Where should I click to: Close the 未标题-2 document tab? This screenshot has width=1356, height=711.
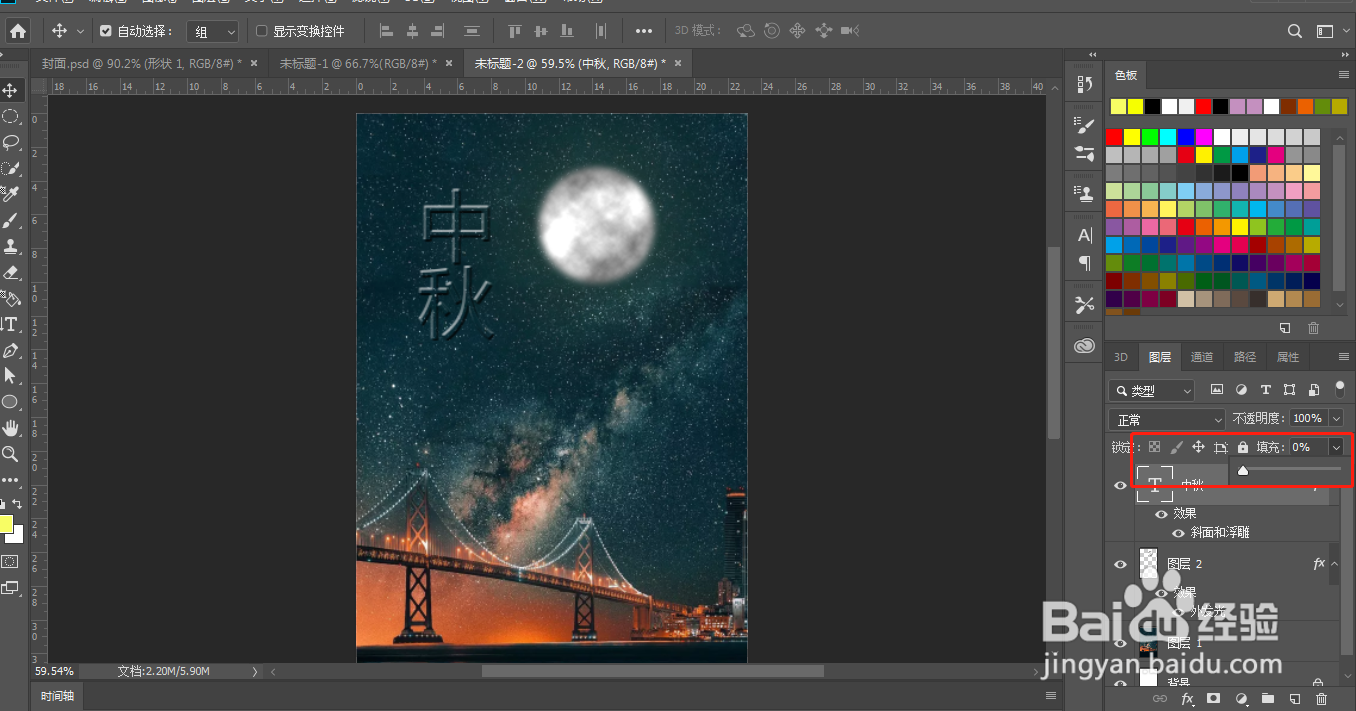pos(679,63)
